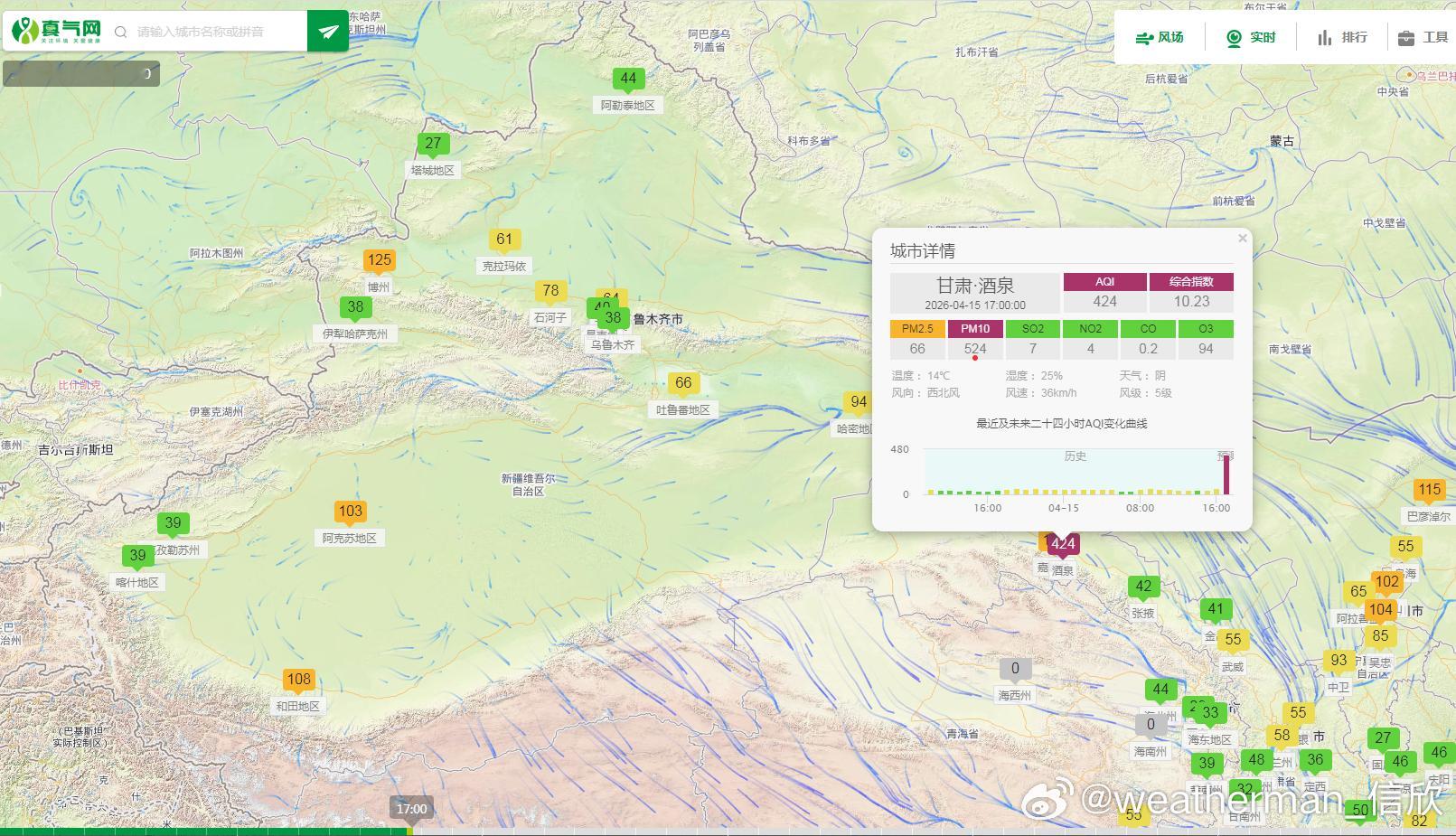This screenshot has height=836, width=1456.
Task: Select the PM2.5 tab in city details
Action: coord(917,329)
